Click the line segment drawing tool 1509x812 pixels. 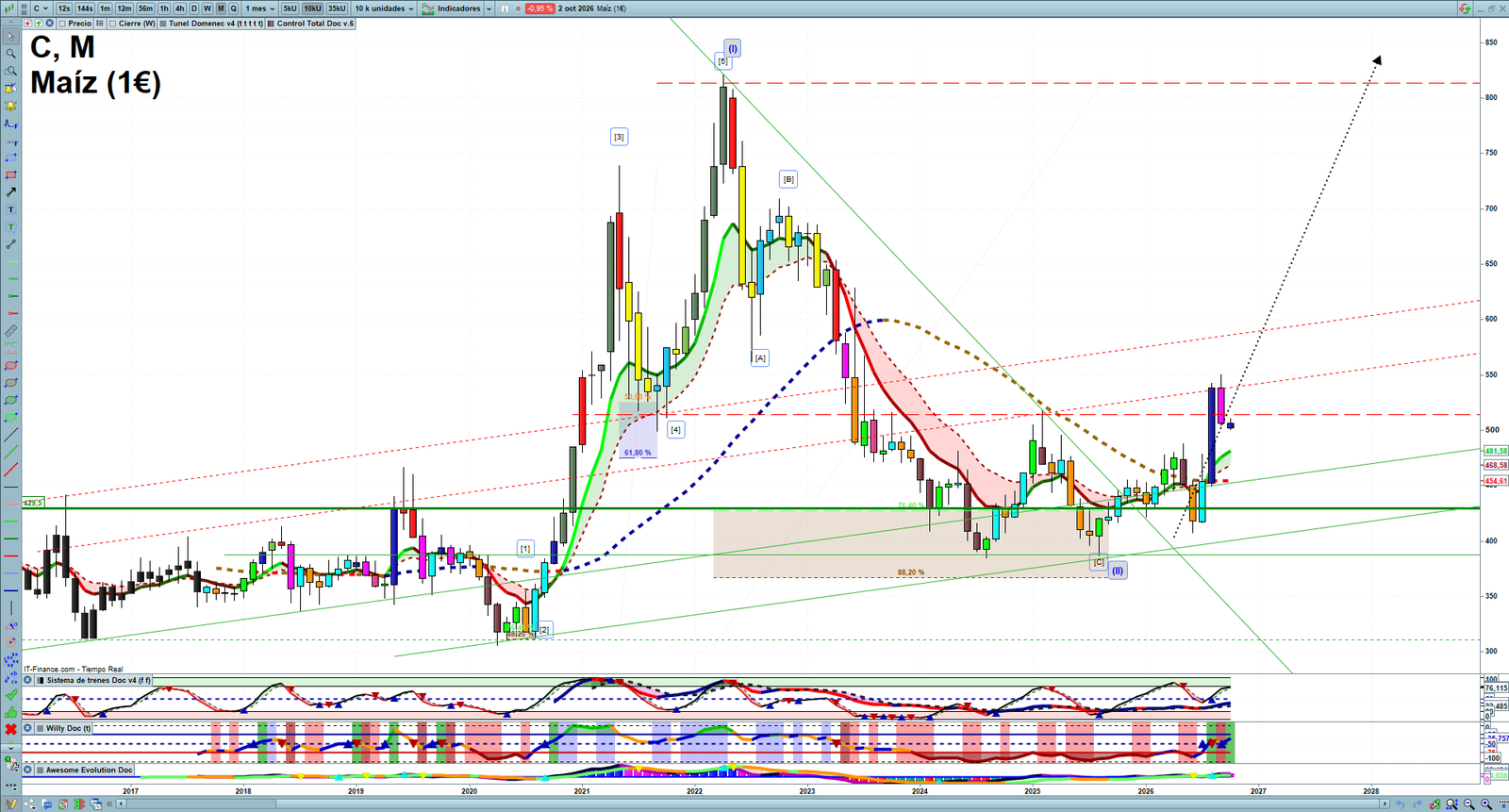pos(11,244)
